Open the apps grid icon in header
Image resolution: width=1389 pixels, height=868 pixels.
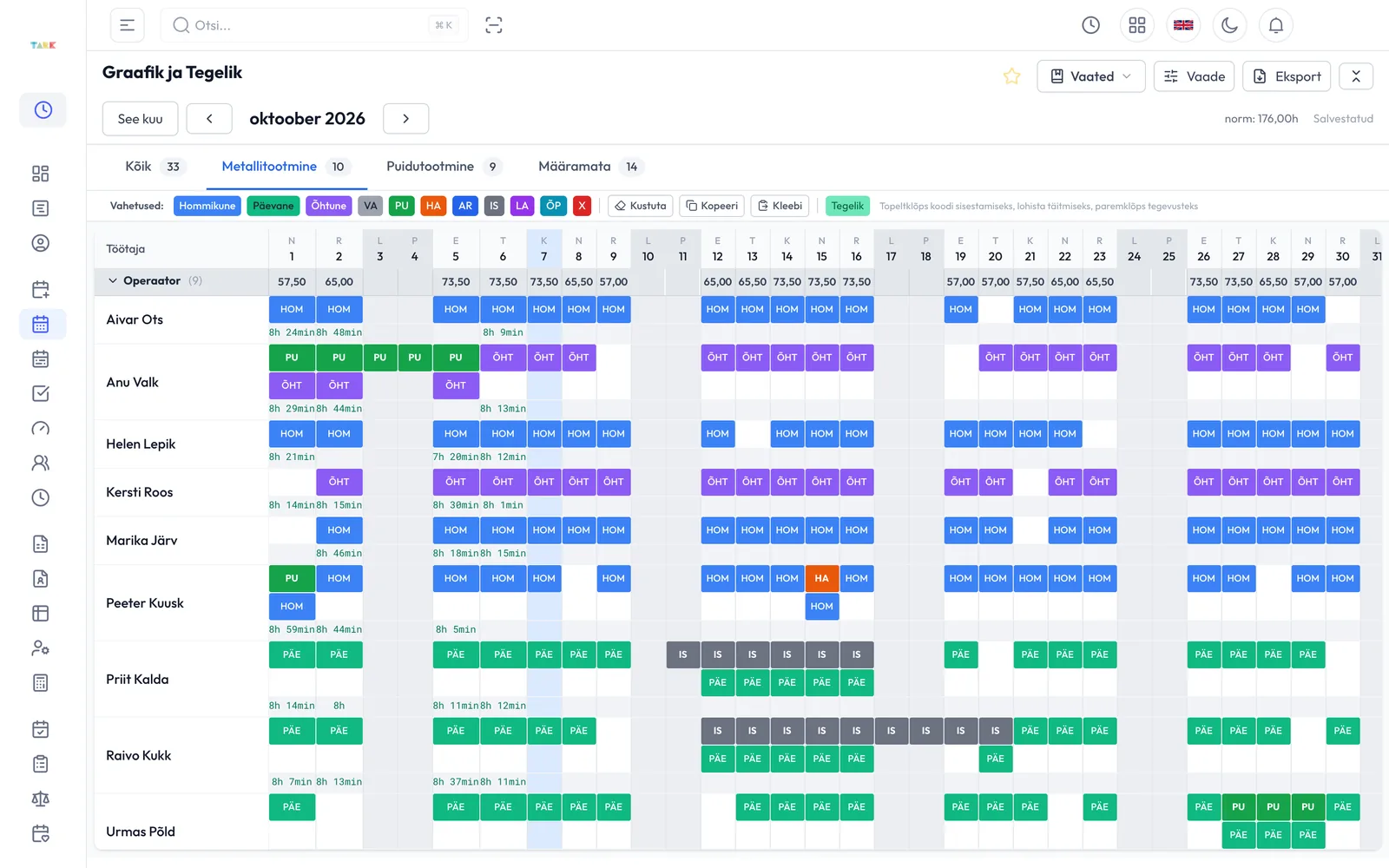click(1136, 25)
